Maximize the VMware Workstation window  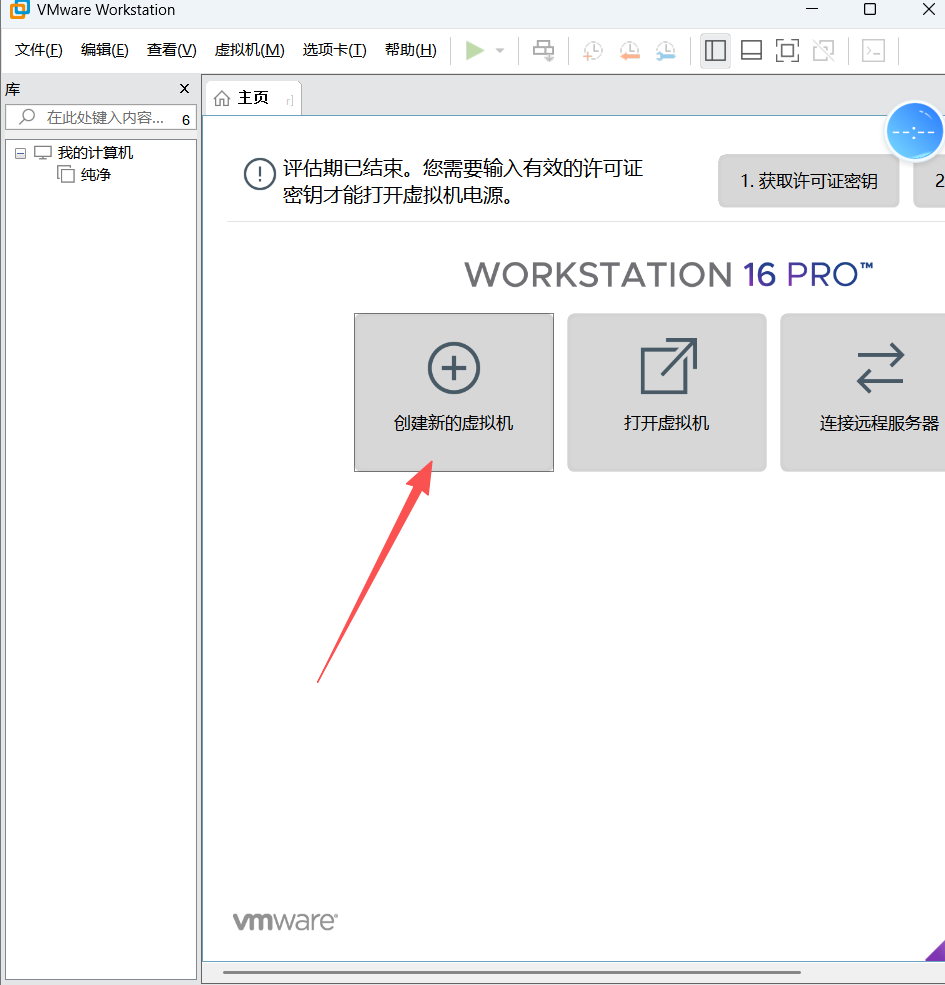[x=870, y=9]
